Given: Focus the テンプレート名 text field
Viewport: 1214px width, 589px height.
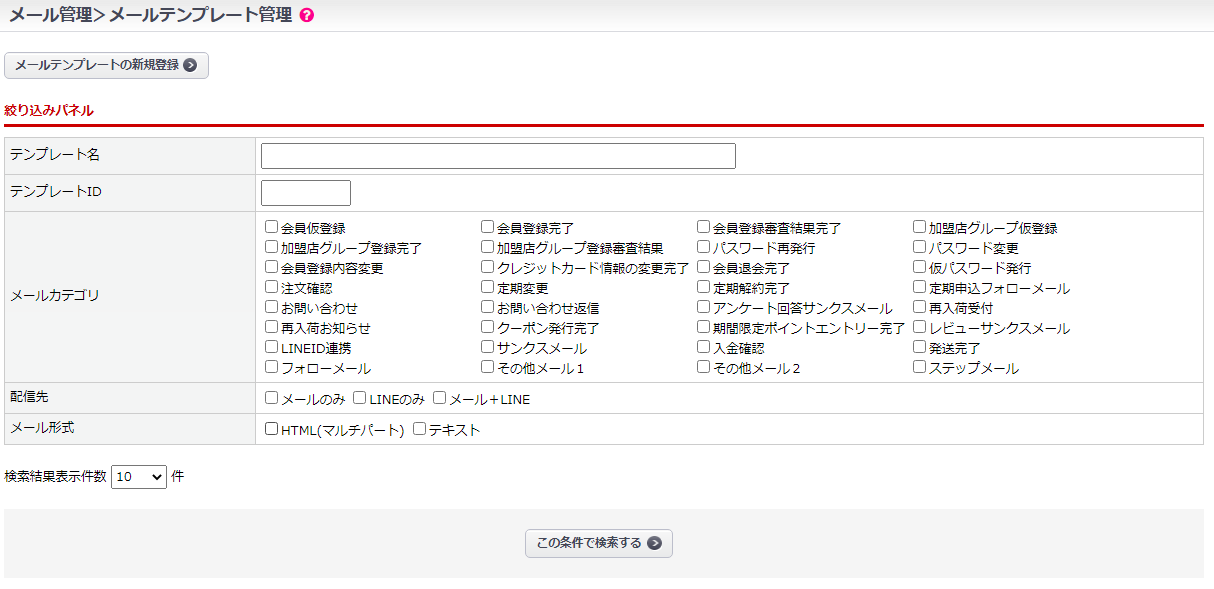Looking at the screenshot, I should click(498, 156).
